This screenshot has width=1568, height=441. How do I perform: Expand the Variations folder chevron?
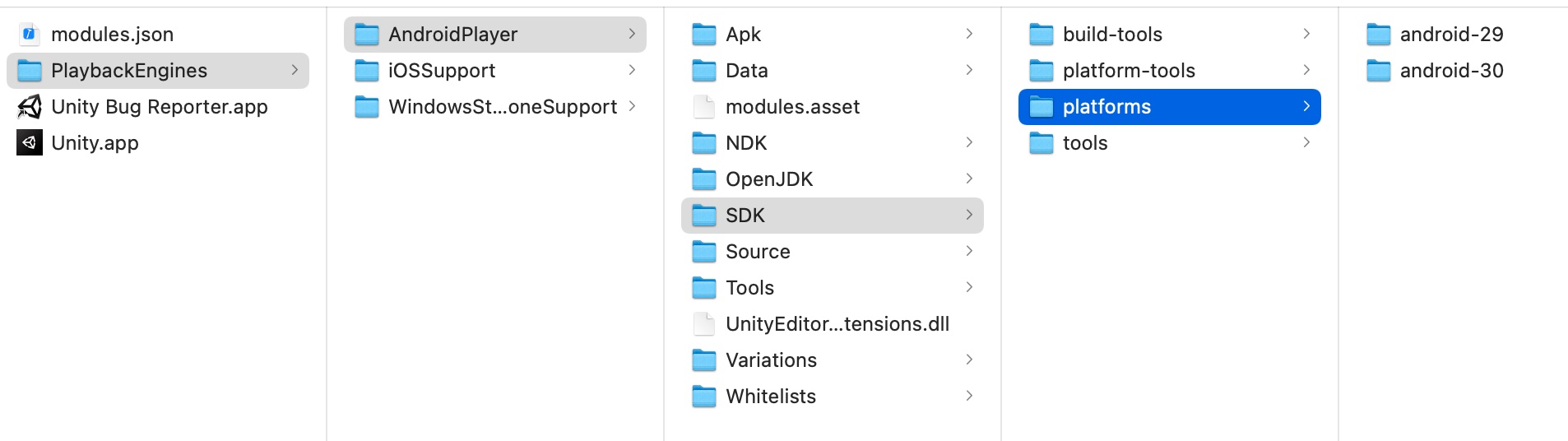pos(969,360)
